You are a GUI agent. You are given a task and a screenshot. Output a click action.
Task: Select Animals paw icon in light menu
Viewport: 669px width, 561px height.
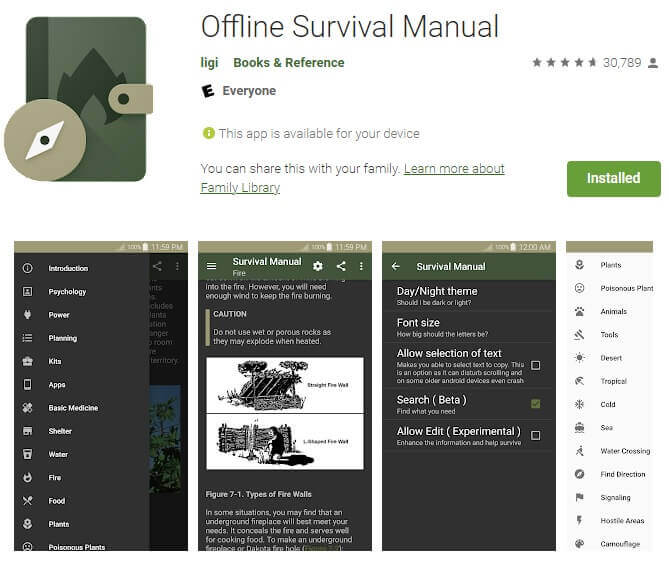coord(579,311)
